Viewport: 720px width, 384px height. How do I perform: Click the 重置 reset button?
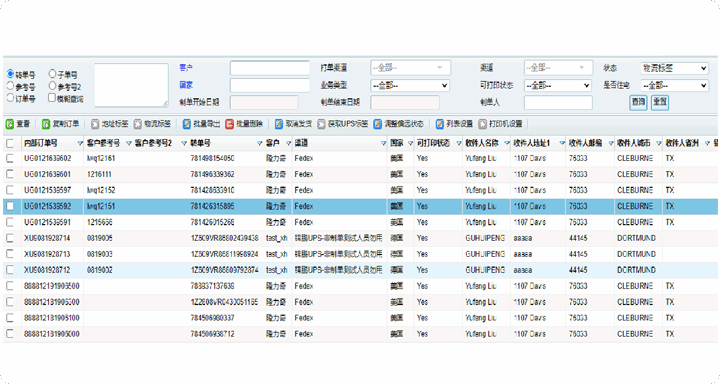pyautogui.click(x=660, y=102)
